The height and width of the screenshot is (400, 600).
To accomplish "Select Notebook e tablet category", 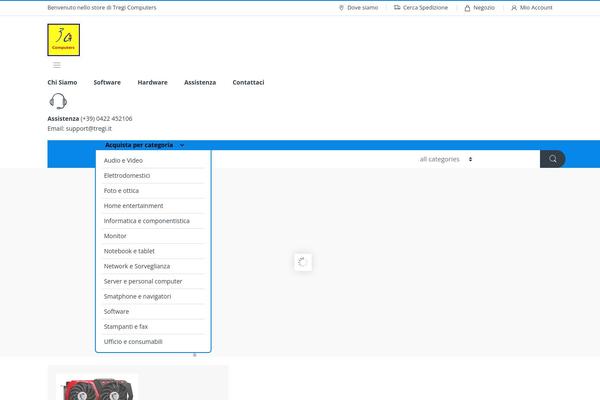I will click(x=153, y=251).
